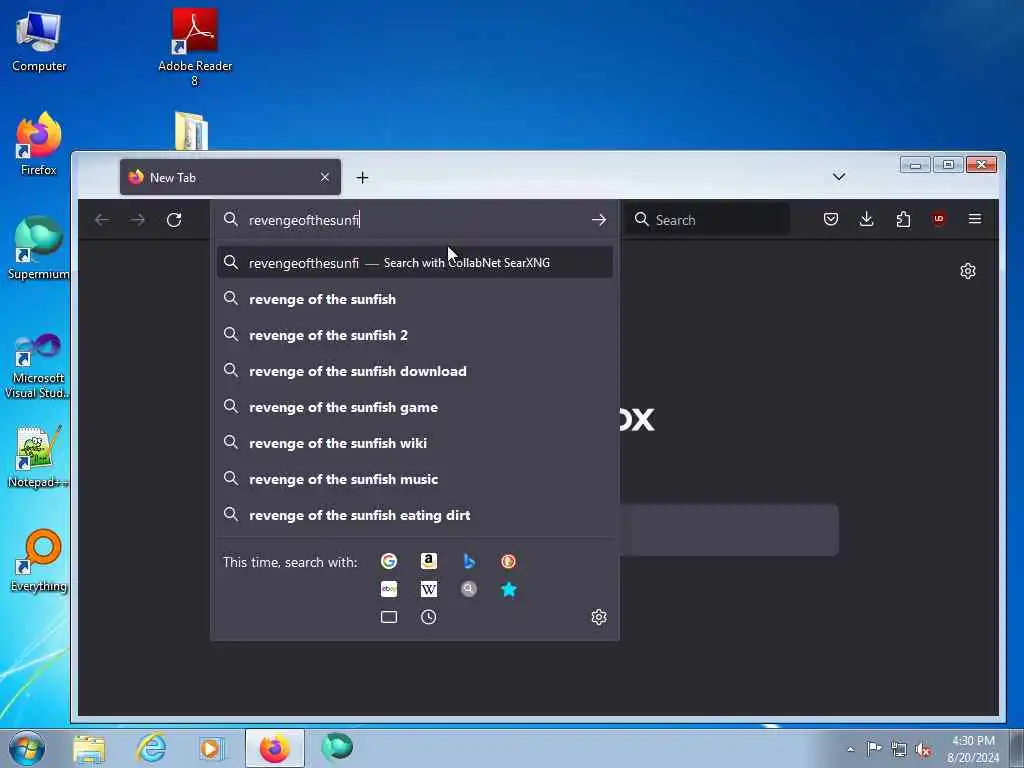Click the muted volume tray icon
This screenshot has width=1024, height=768.
tap(923, 749)
